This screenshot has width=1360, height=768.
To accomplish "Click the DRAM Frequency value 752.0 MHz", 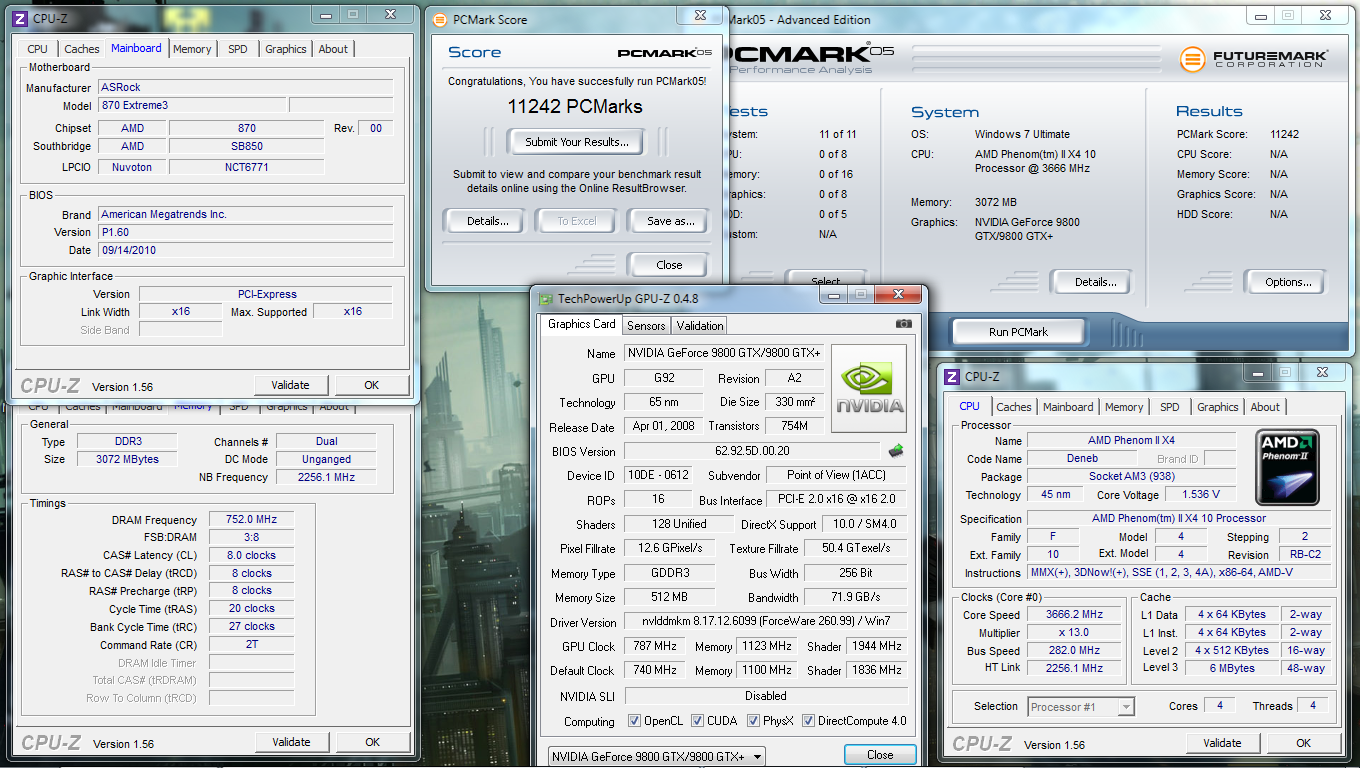I will [x=251, y=519].
